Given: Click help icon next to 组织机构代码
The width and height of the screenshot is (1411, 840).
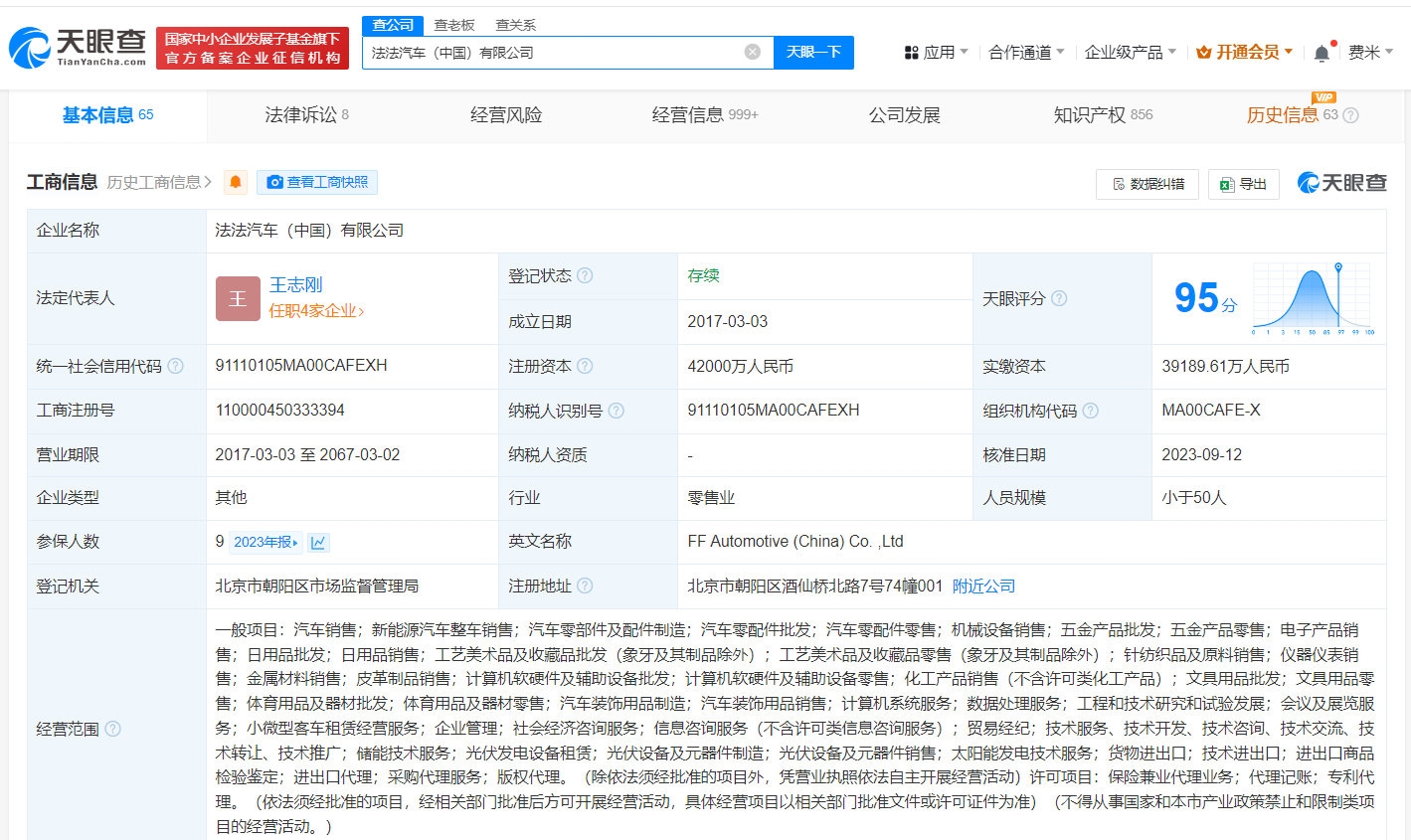Looking at the screenshot, I should [x=1090, y=411].
